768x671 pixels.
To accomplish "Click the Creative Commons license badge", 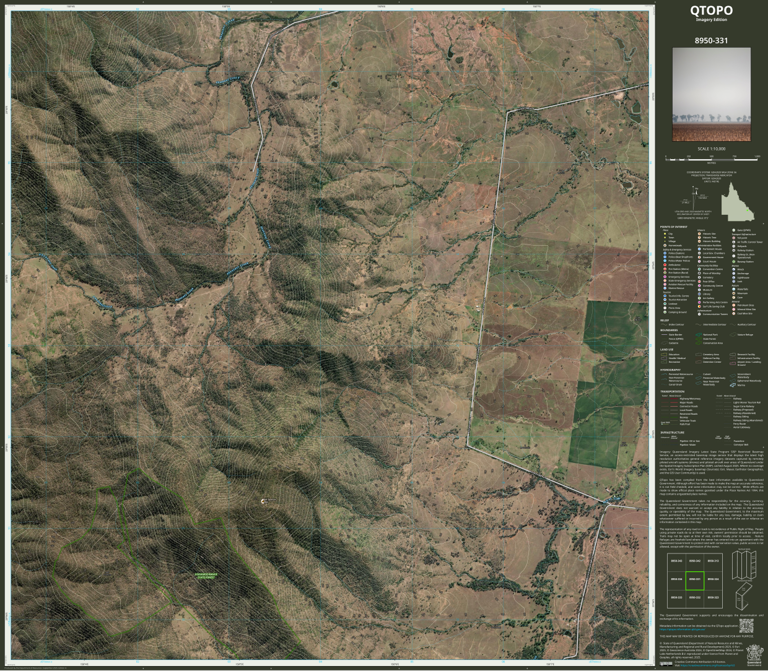I will (666, 664).
